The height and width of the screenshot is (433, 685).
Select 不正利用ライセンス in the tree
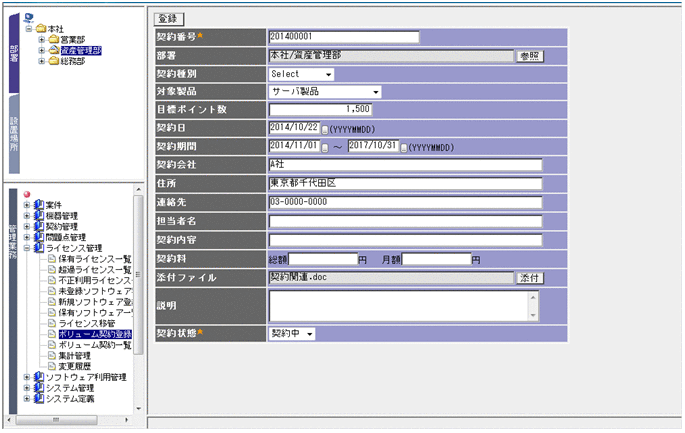pos(95,280)
